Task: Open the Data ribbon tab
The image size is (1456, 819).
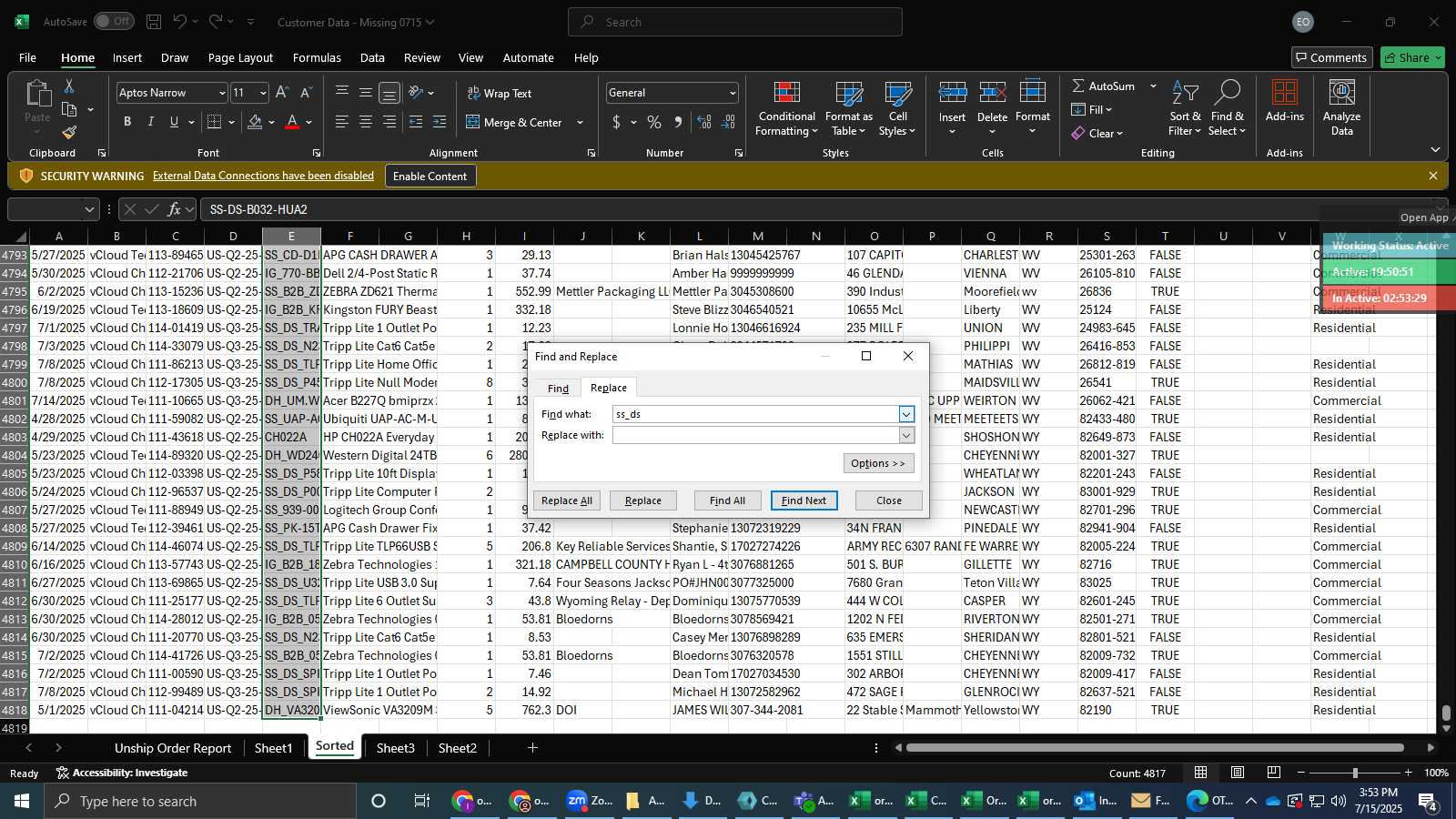Action: (372, 57)
